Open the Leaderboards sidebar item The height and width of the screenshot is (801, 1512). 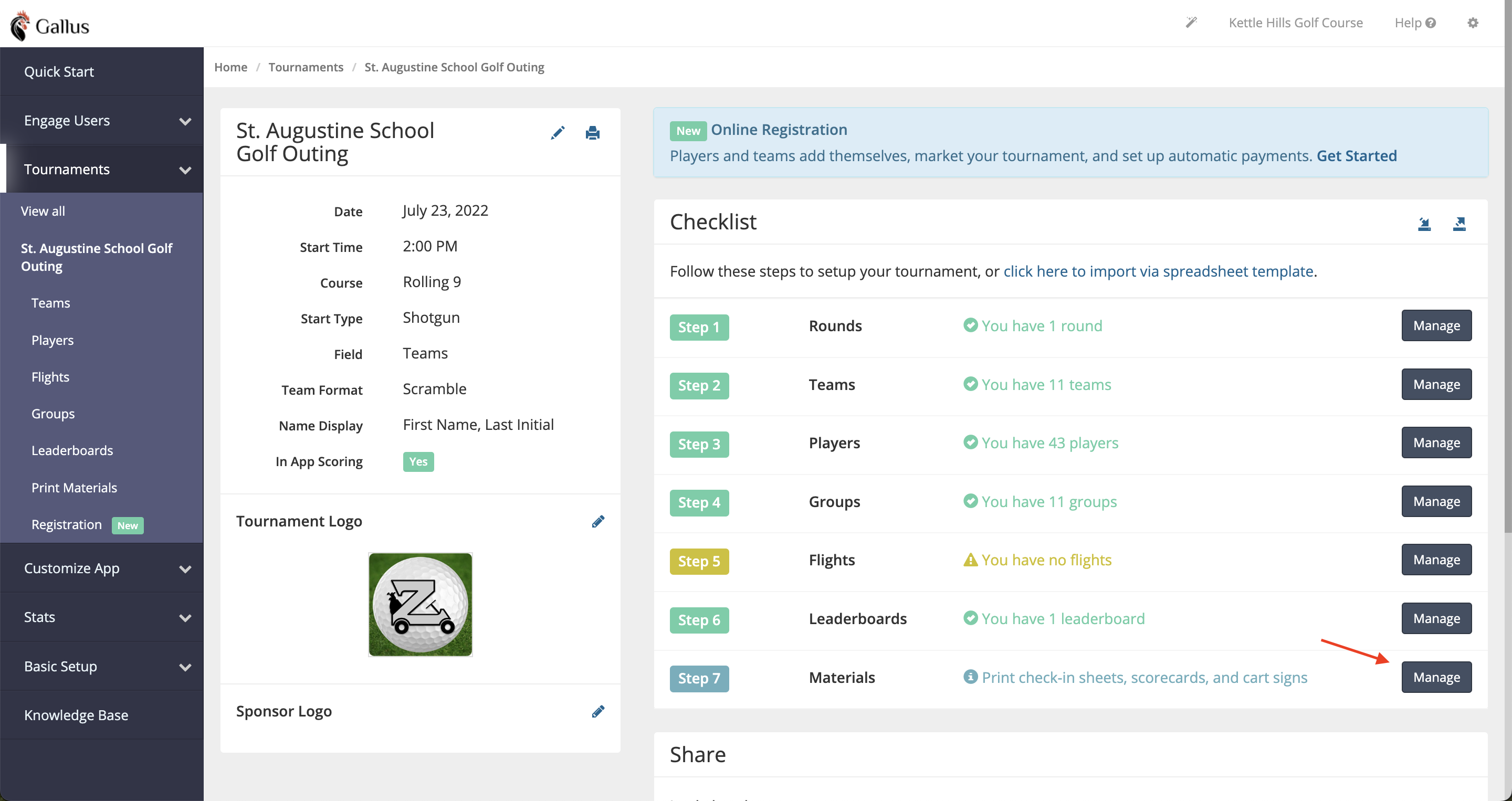pyautogui.click(x=72, y=450)
